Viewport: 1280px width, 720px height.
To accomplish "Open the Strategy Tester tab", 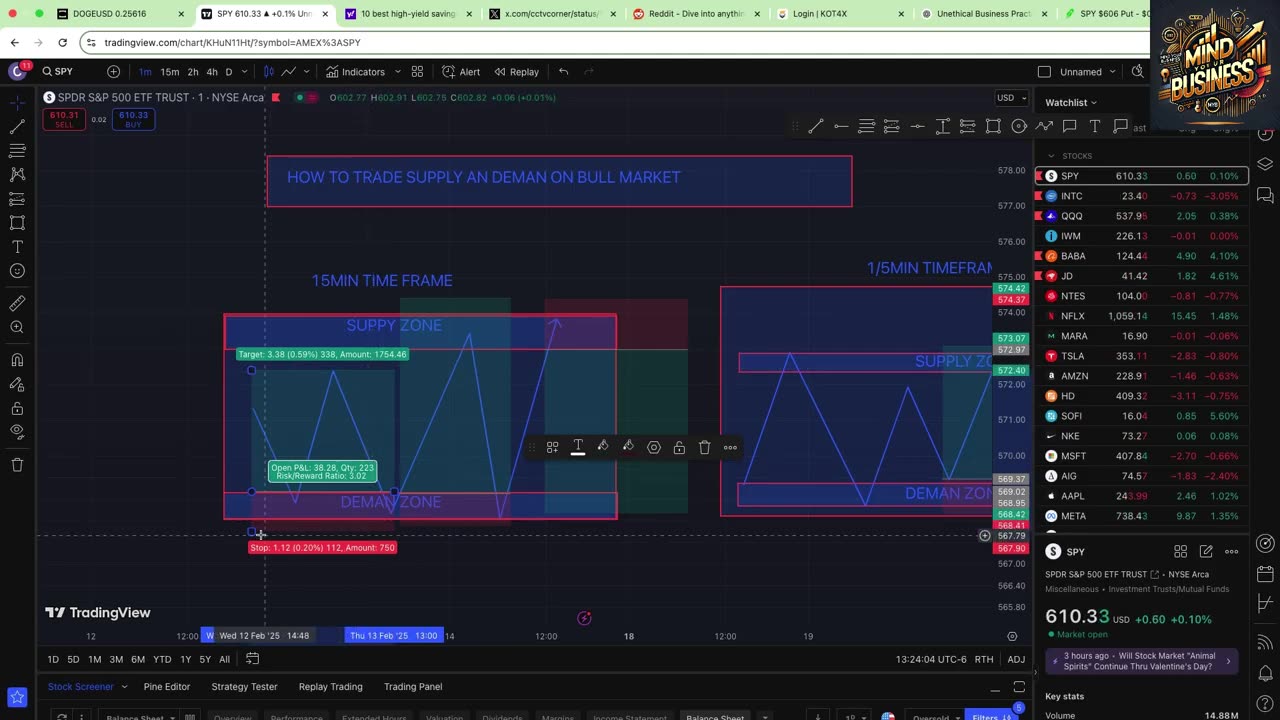I will [x=244, y=687].
